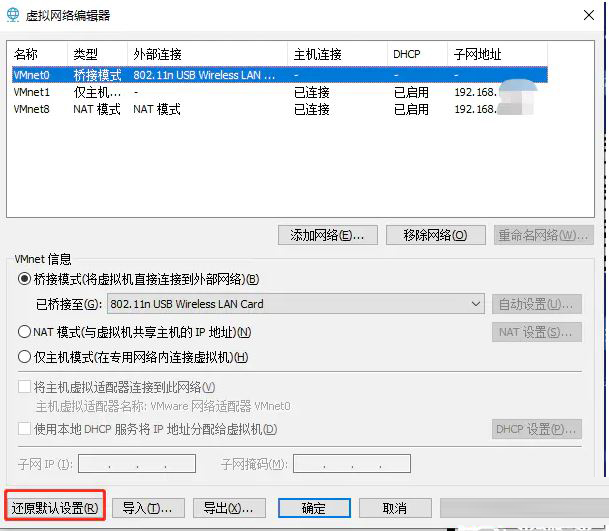
Task: Click the 导出 button
Action: (x=229, y=508)
